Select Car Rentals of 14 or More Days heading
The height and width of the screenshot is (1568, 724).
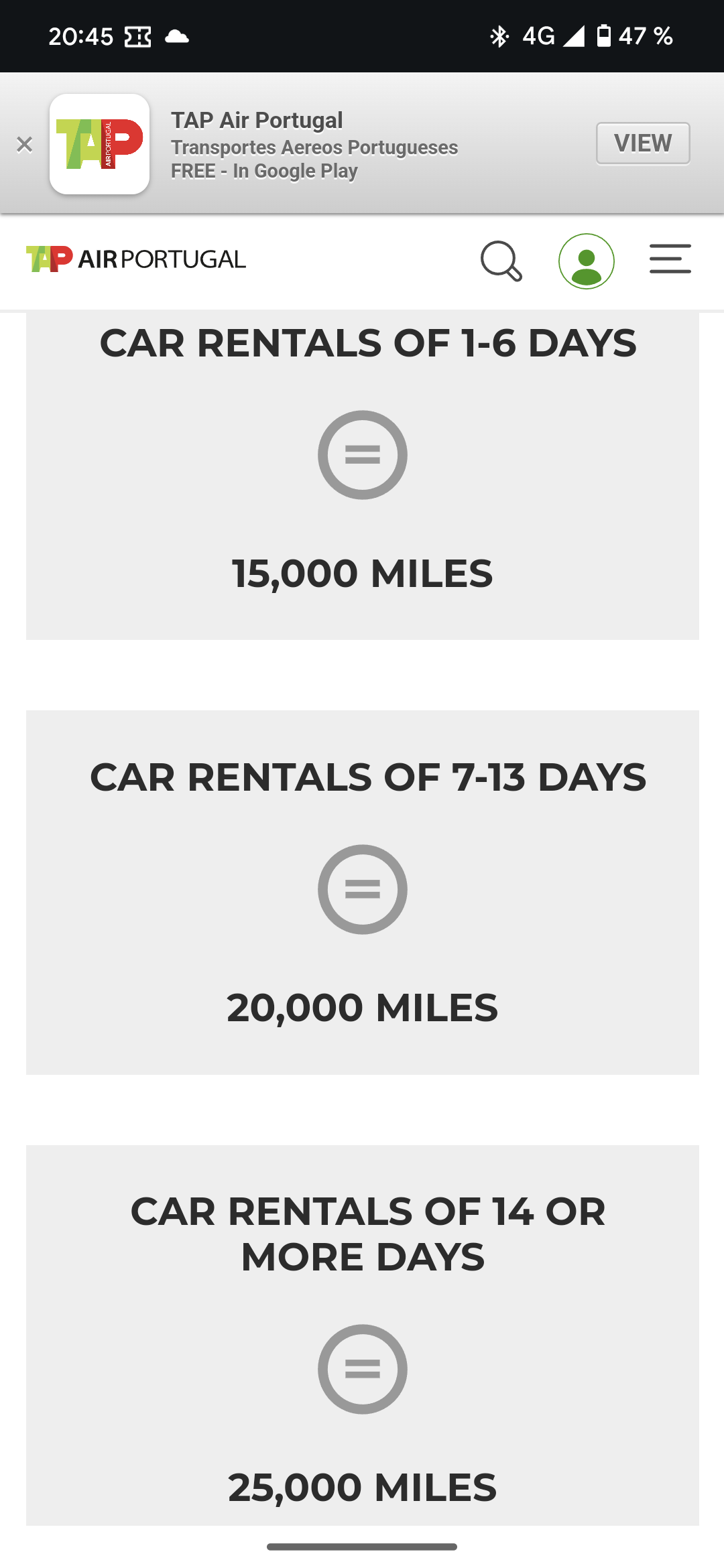[368, 1234]
